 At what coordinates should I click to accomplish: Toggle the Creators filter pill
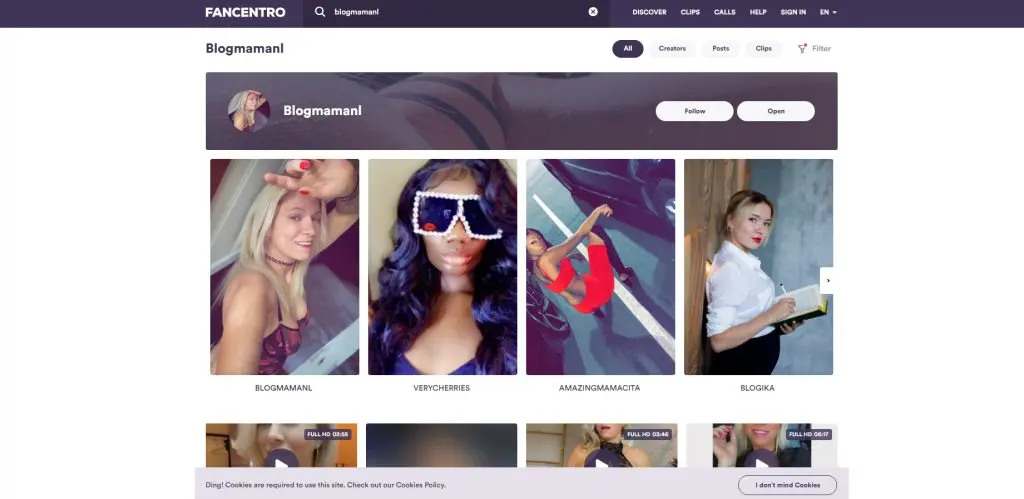point(672,48)
